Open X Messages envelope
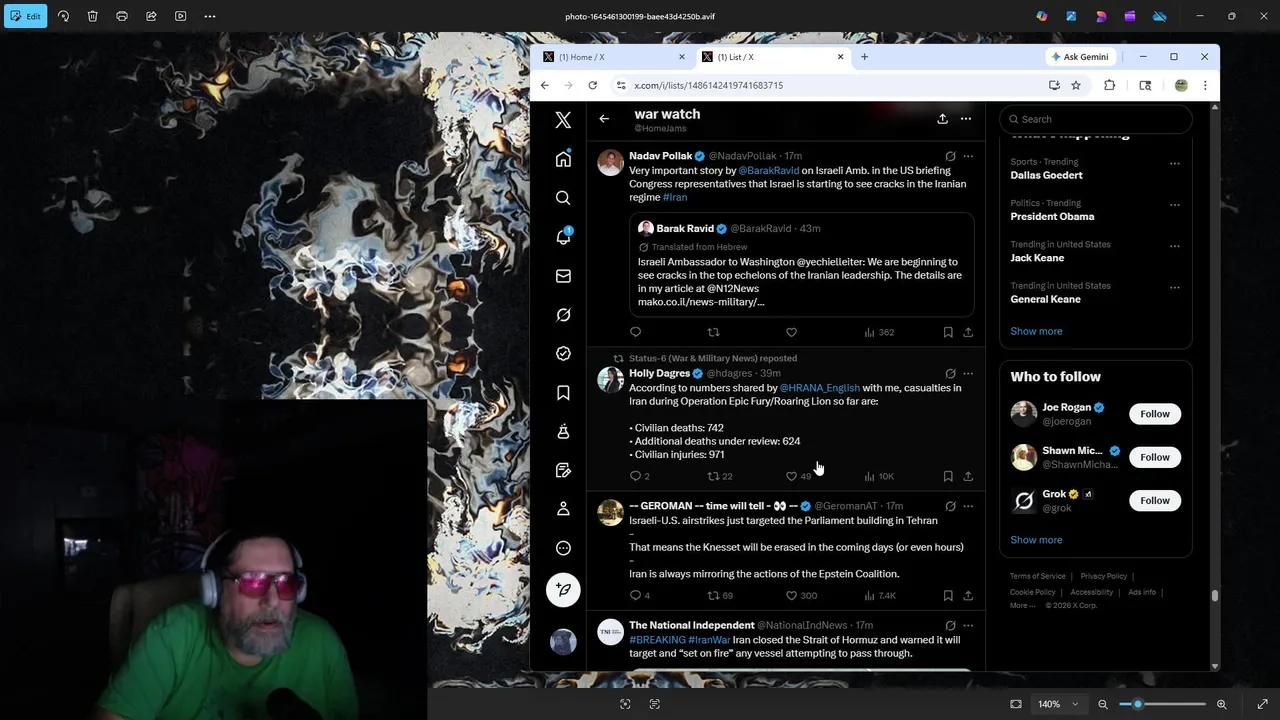1280x720 pixels. tap(563, 276)
